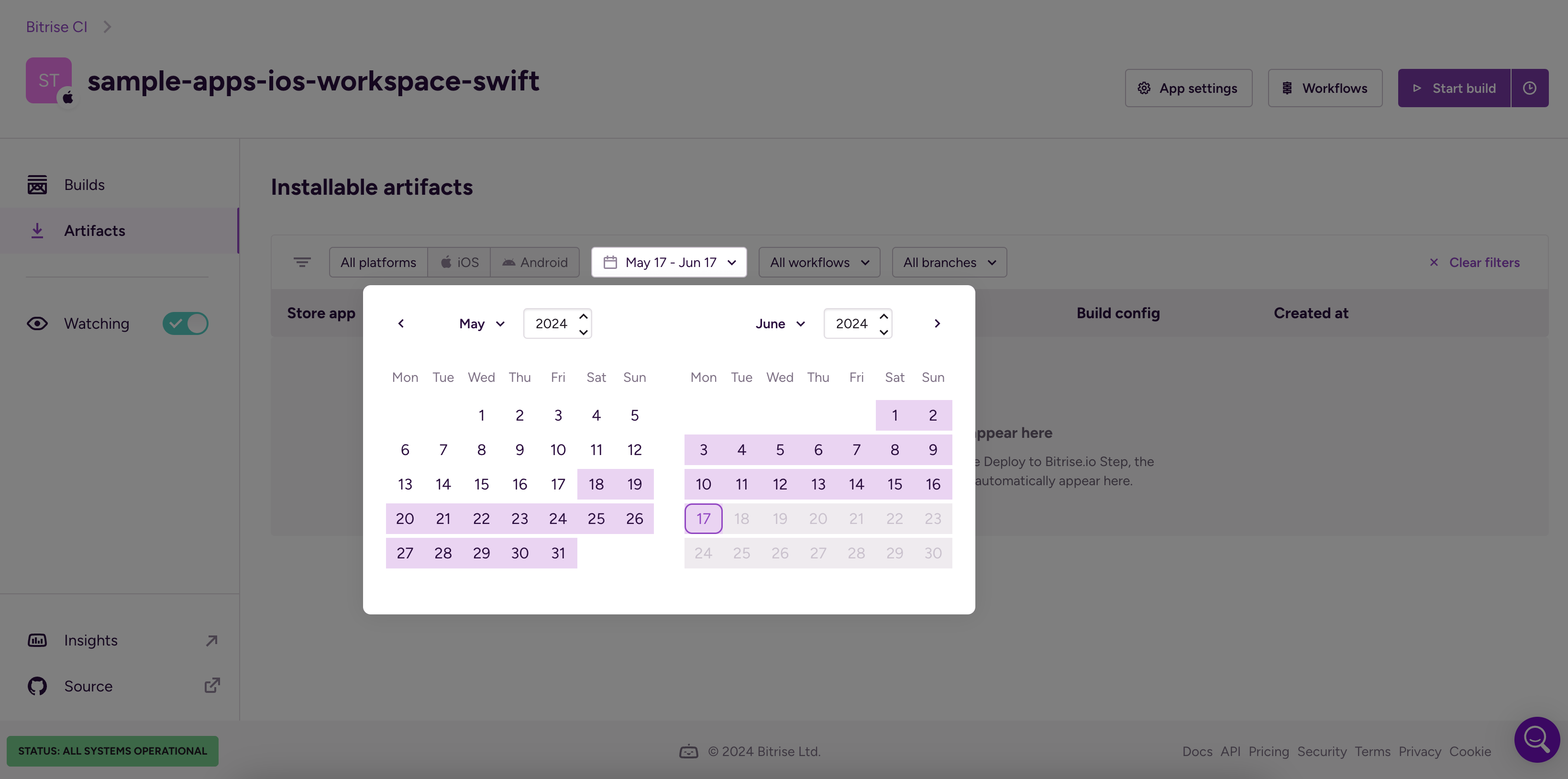Expand the All branches dropdown

950,263
